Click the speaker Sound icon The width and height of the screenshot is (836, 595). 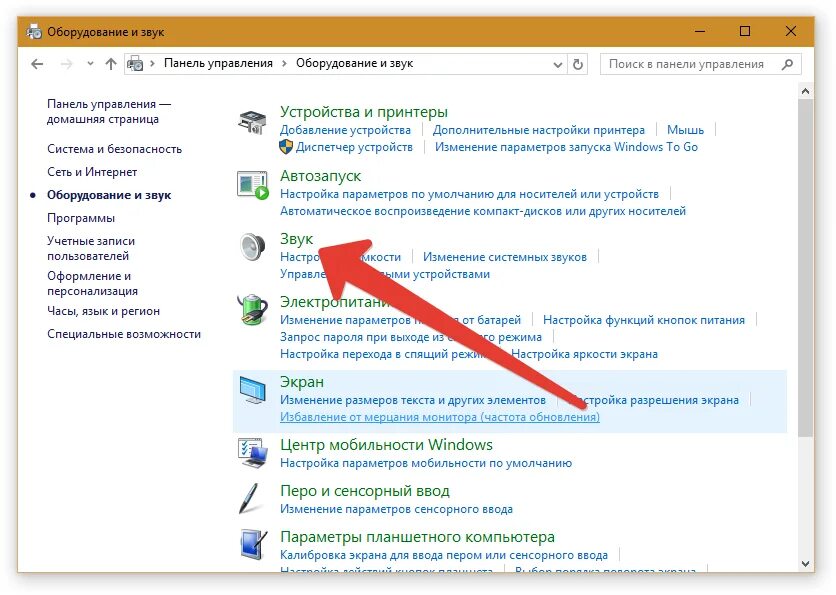(x=252, y=247)
